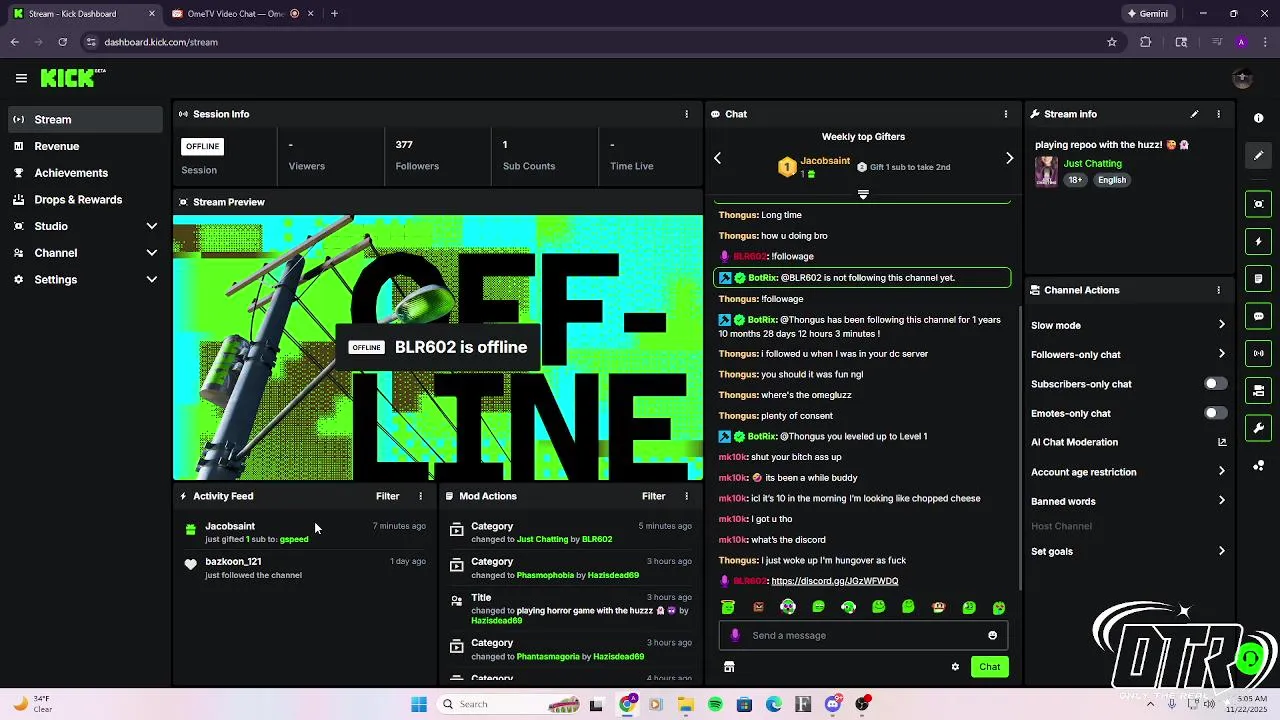Open Followers-only chat options

[1128, 354]
